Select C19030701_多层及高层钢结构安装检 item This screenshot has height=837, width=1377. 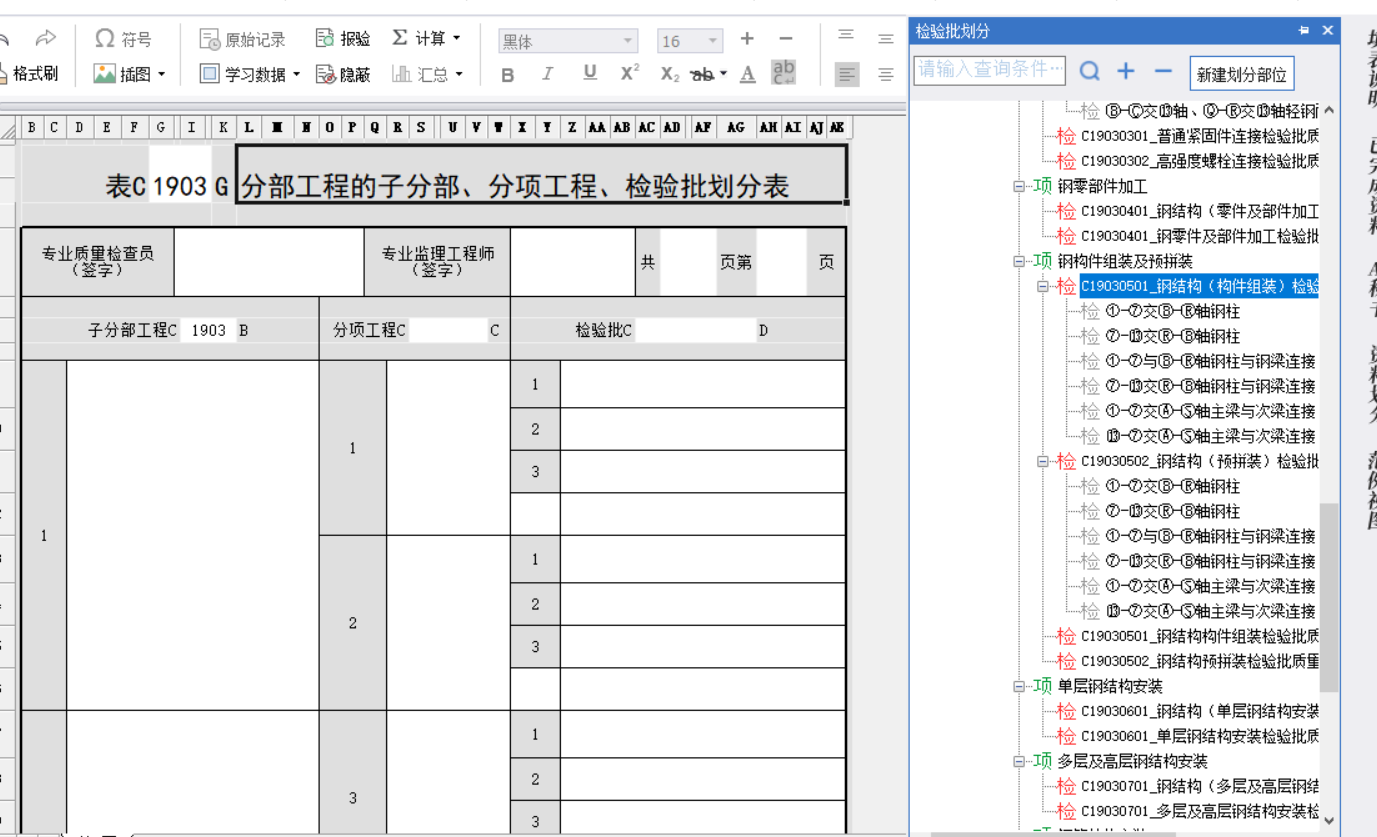1199,811
